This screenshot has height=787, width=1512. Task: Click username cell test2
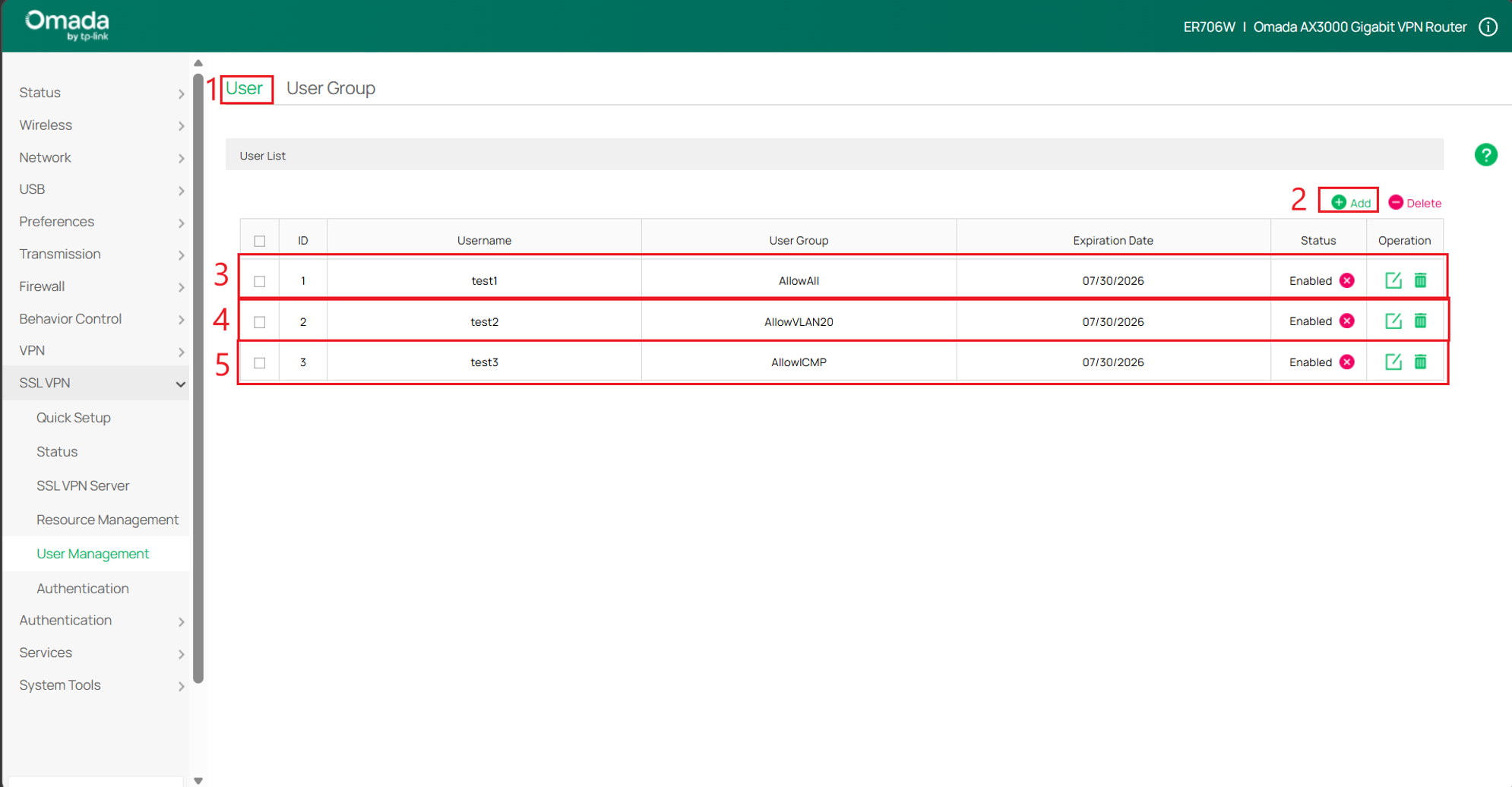pos(484,322)
